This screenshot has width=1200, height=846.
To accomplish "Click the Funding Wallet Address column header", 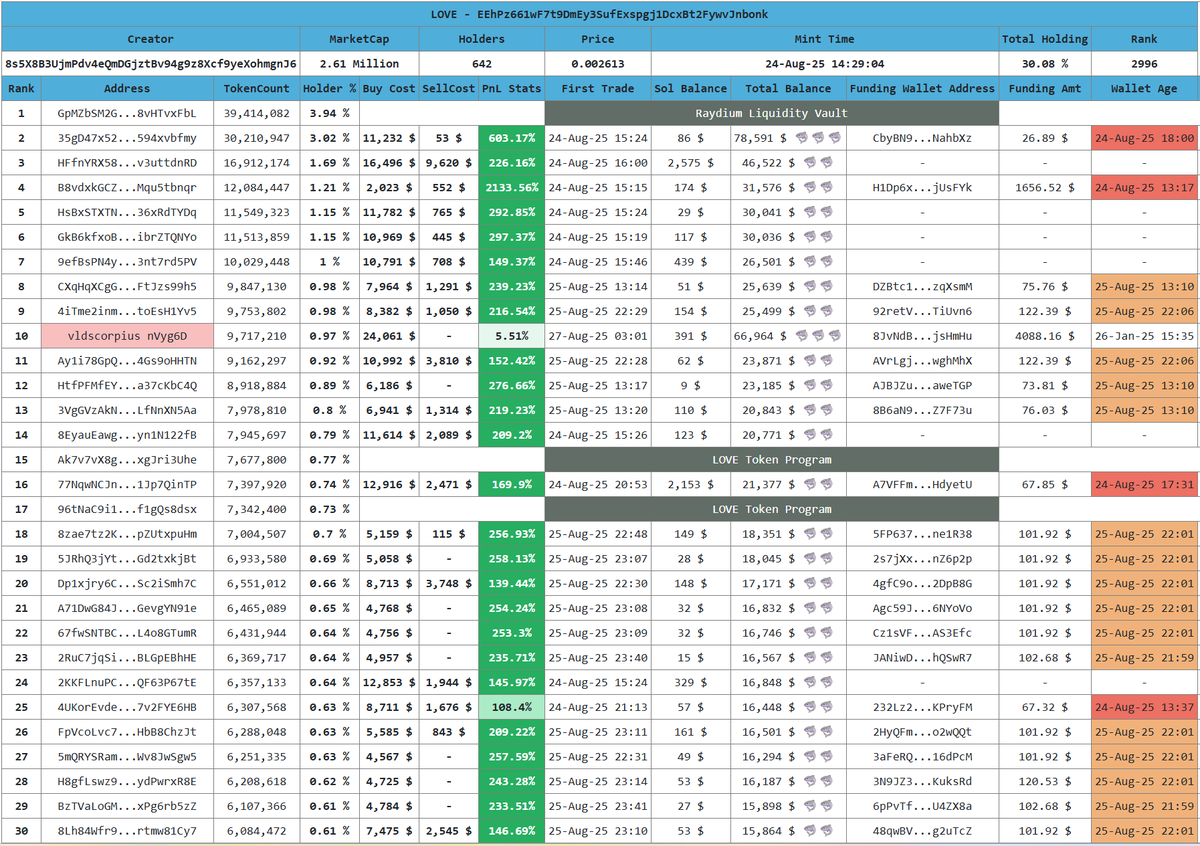I will (922, 88).
